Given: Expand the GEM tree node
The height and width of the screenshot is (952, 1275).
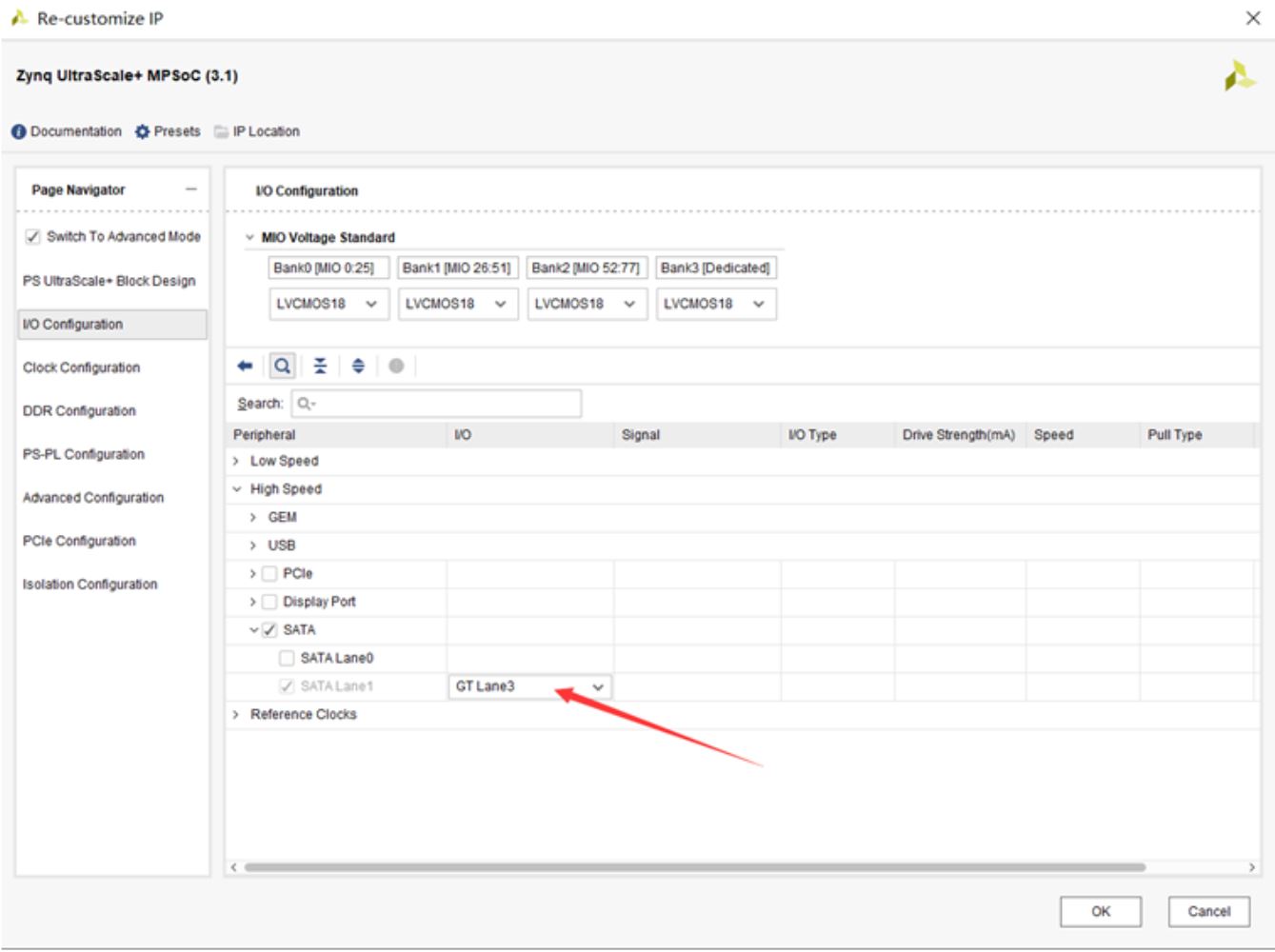Looking at the screenshot, I should [x=252, y=517].
